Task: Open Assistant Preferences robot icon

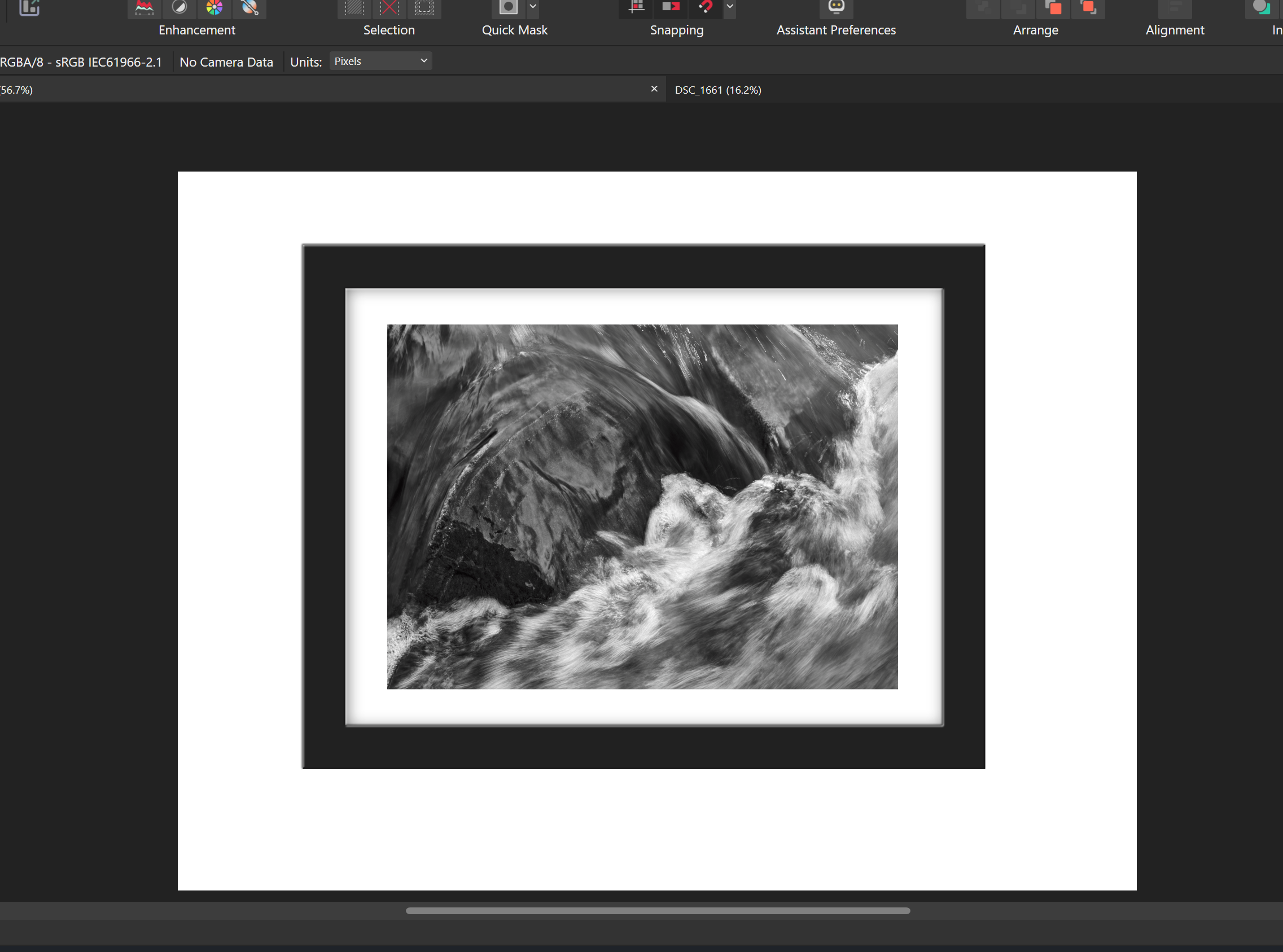Action: click(837, 8)
